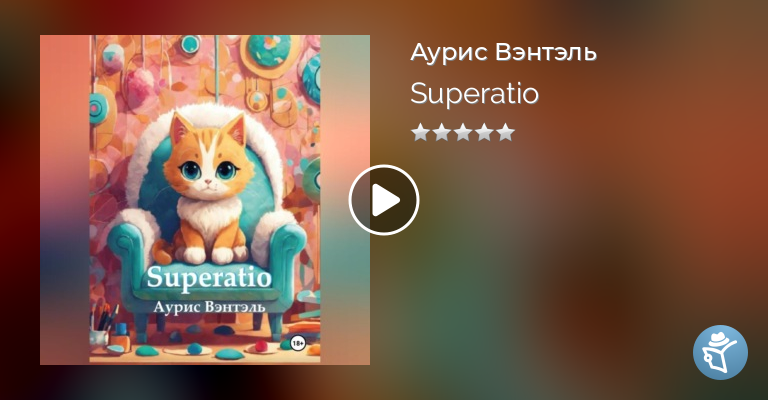This screenshot has height=400, width=768.
Task: Choose the fourth rating star
Action: [x=484, y=132]
